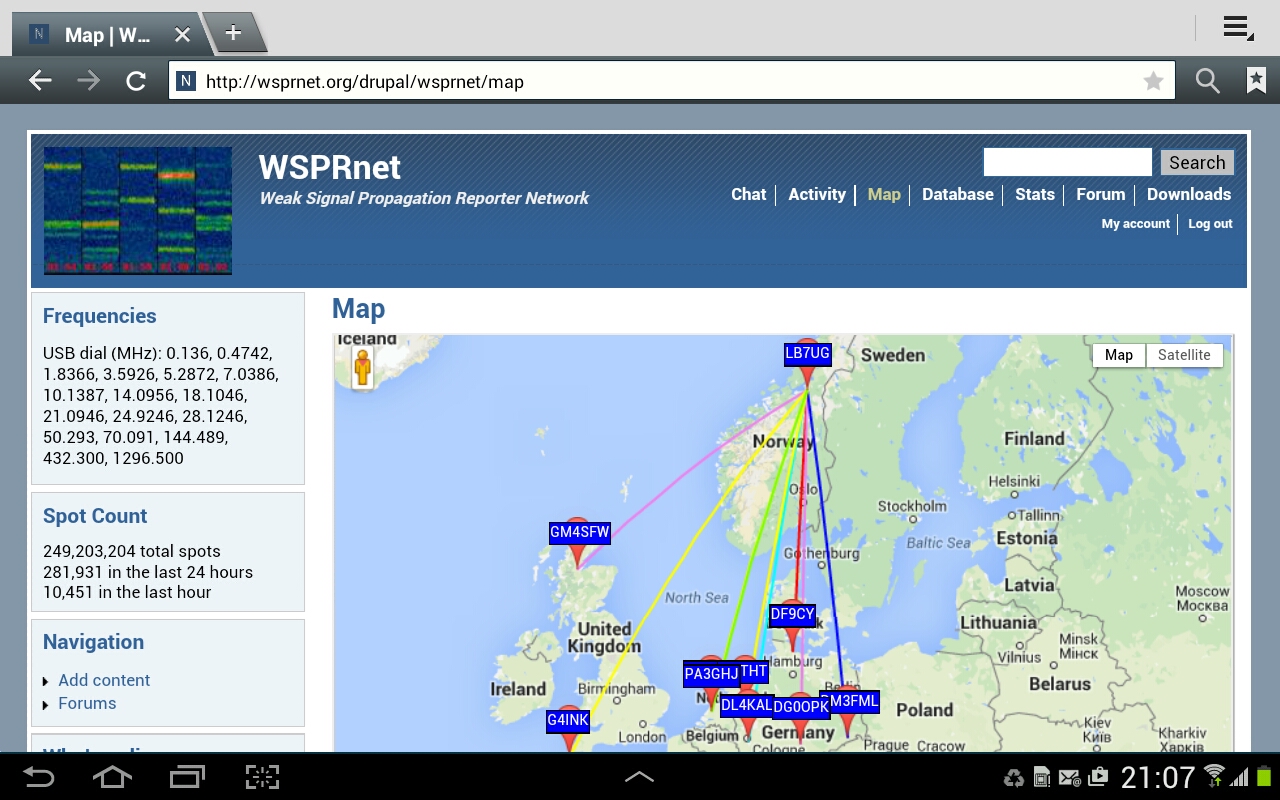This screenshot has width=1280, height=800.
Task: Click the site favicon in address bar
Action: (x=186, y=82)
